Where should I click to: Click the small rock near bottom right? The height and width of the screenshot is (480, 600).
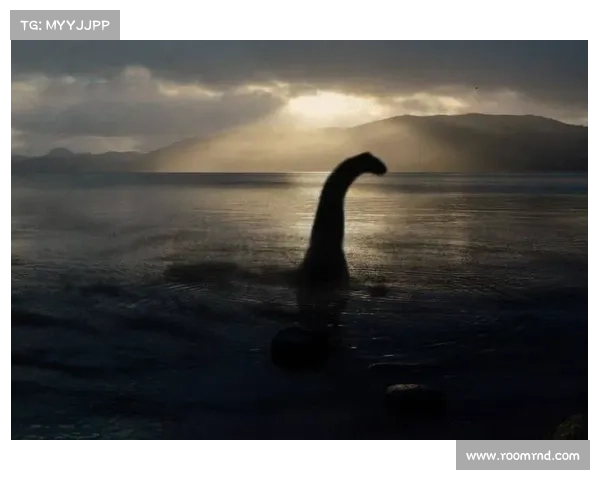(x=413, y=398)
